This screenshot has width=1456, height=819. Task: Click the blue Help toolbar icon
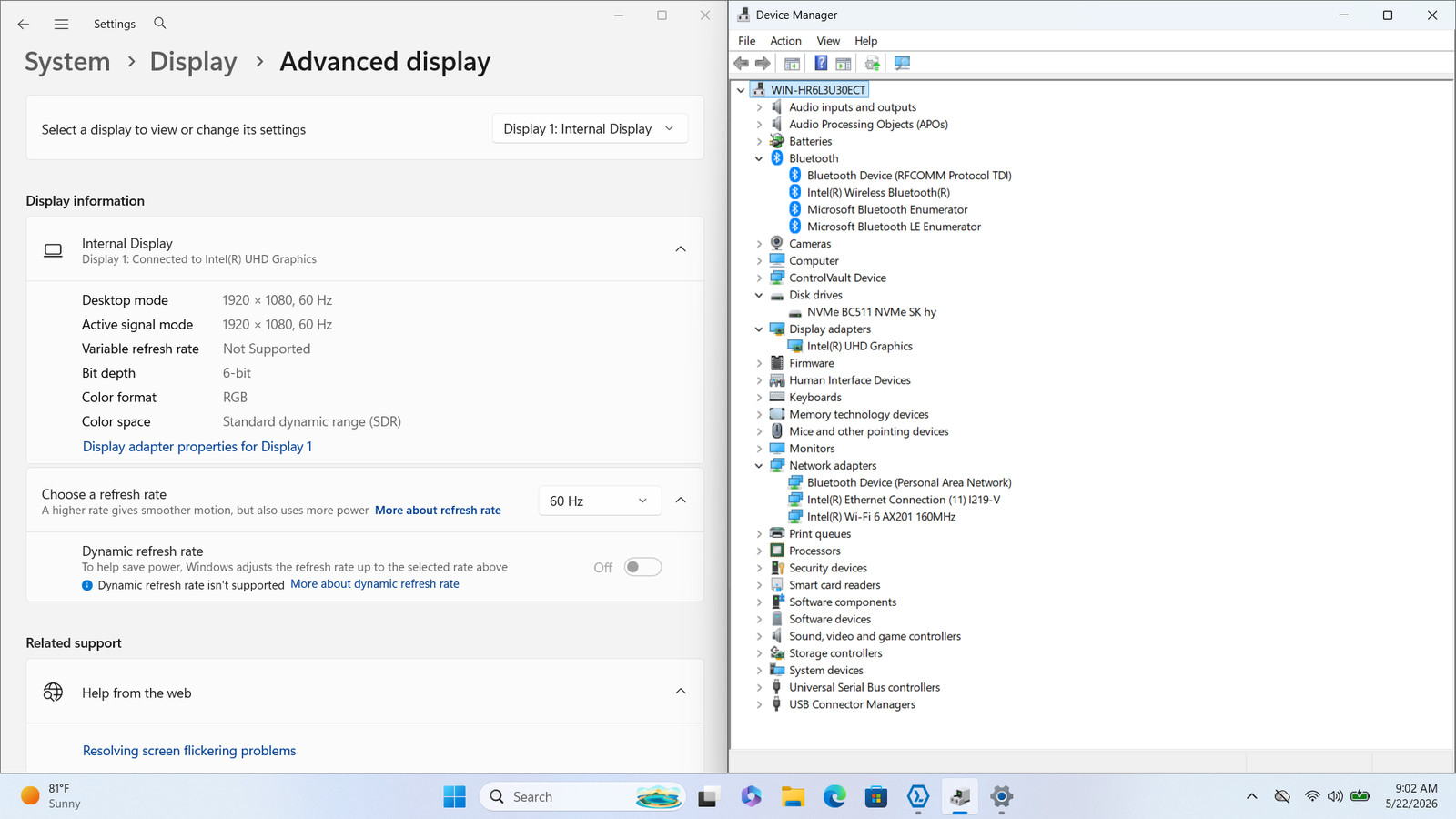coord(821,63)
